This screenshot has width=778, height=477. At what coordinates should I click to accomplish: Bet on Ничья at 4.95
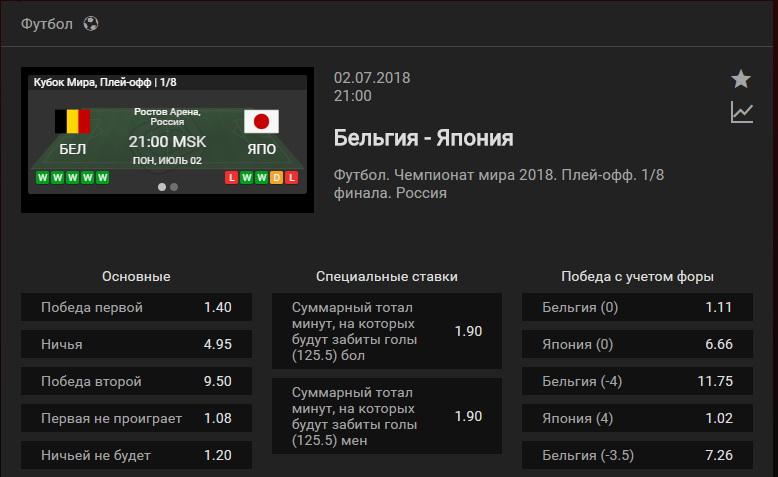tap(136, 344)
